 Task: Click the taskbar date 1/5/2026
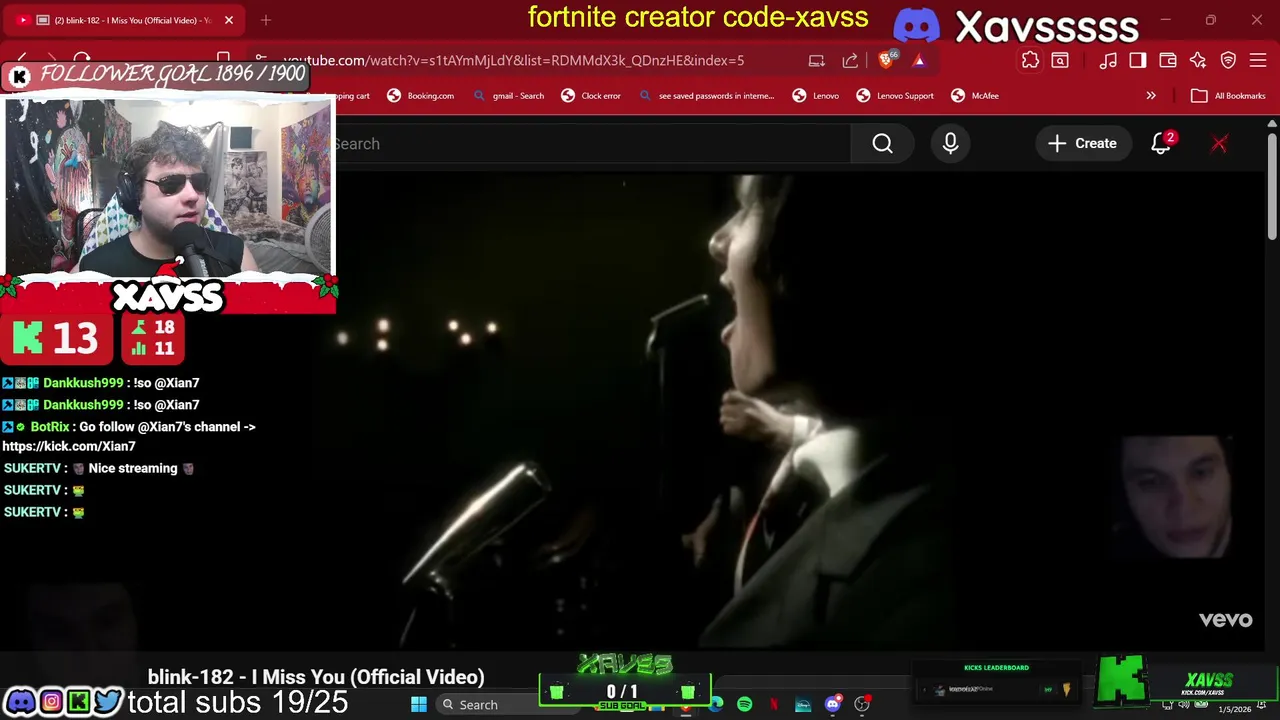point(1235,709)
